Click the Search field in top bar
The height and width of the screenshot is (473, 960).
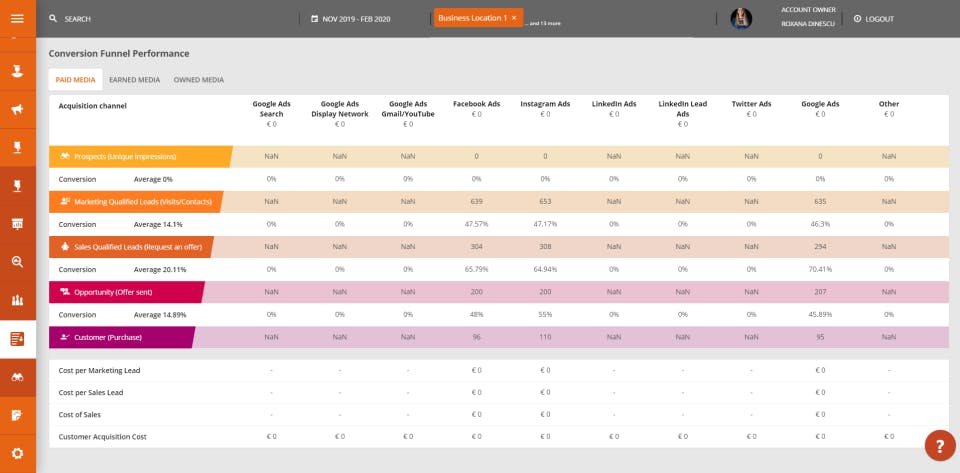[x=77, y=19]
